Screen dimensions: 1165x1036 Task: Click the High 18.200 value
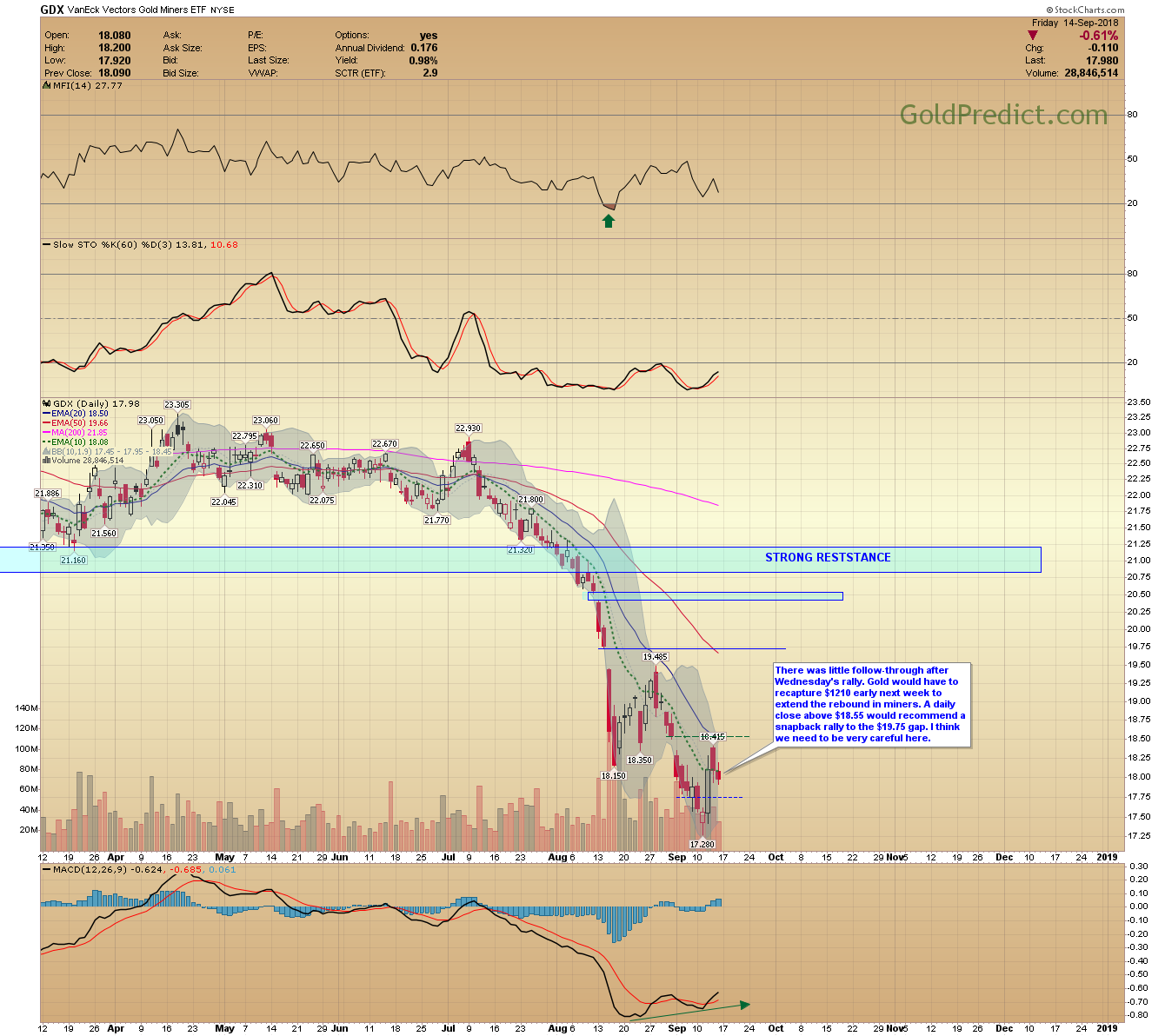(x=115, y=48)
